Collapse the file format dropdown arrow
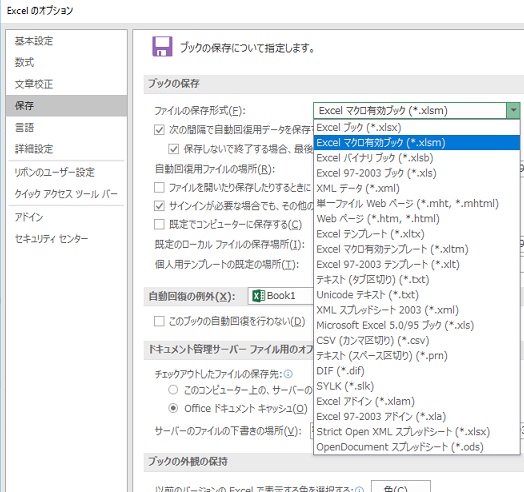The image size is (524, 492). pyautogui.click(x=513, y=110)
